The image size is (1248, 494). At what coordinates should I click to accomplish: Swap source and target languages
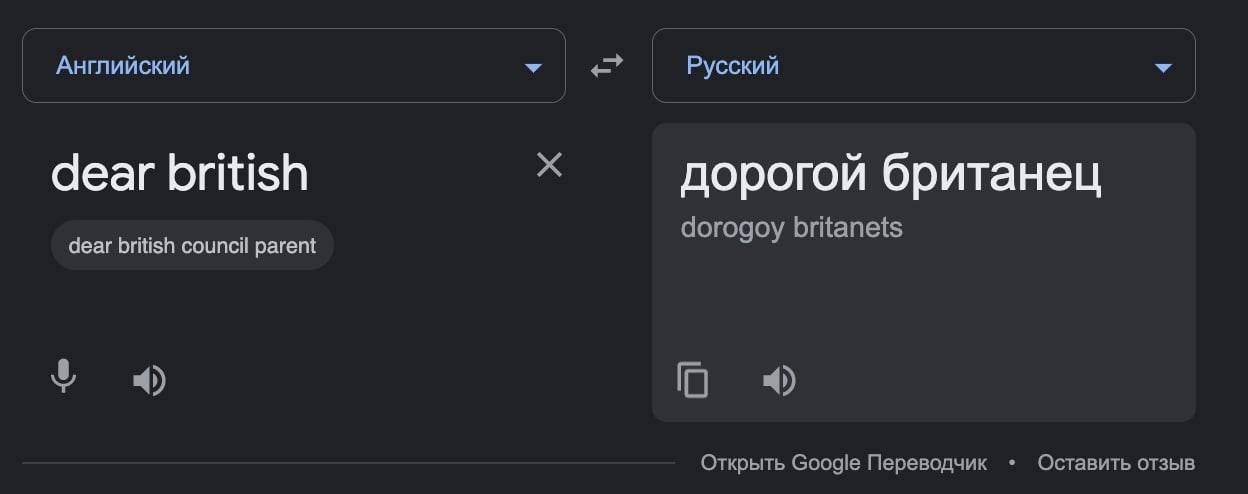click(x=607, y=66)
